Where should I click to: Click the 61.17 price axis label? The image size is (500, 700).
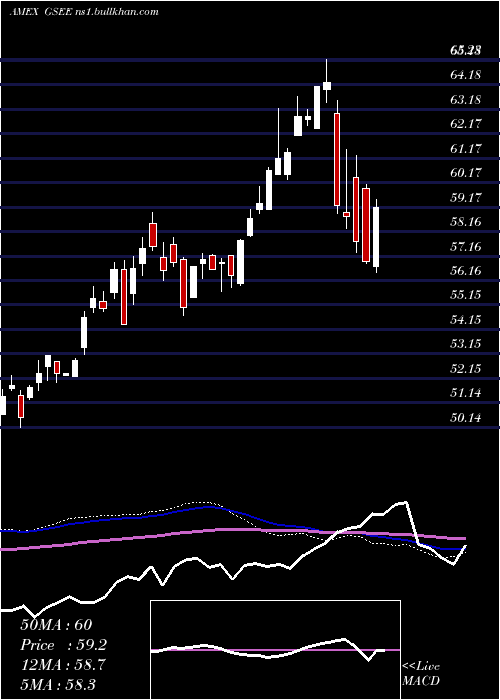466,148
